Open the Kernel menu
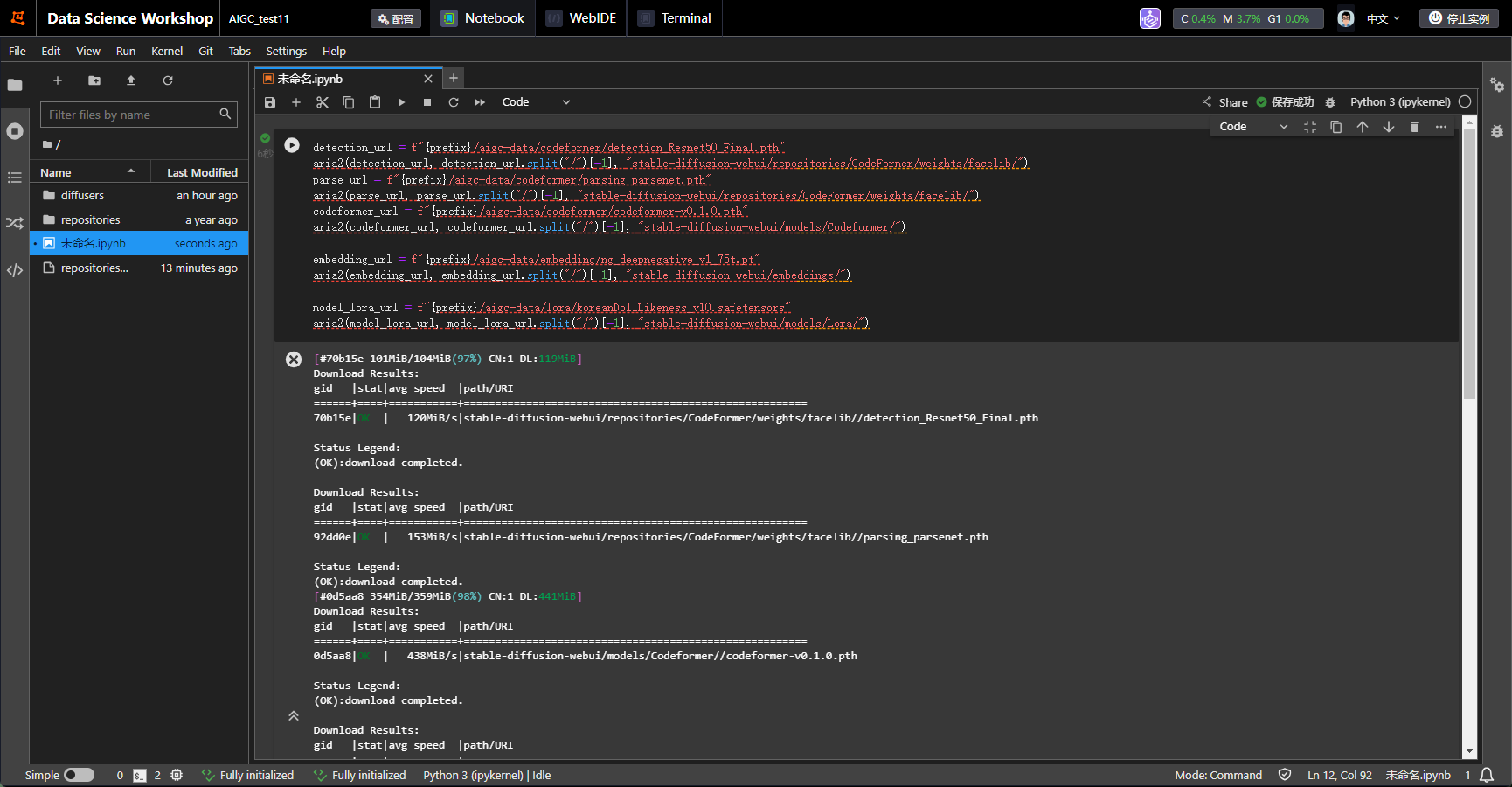 point(167,51)
